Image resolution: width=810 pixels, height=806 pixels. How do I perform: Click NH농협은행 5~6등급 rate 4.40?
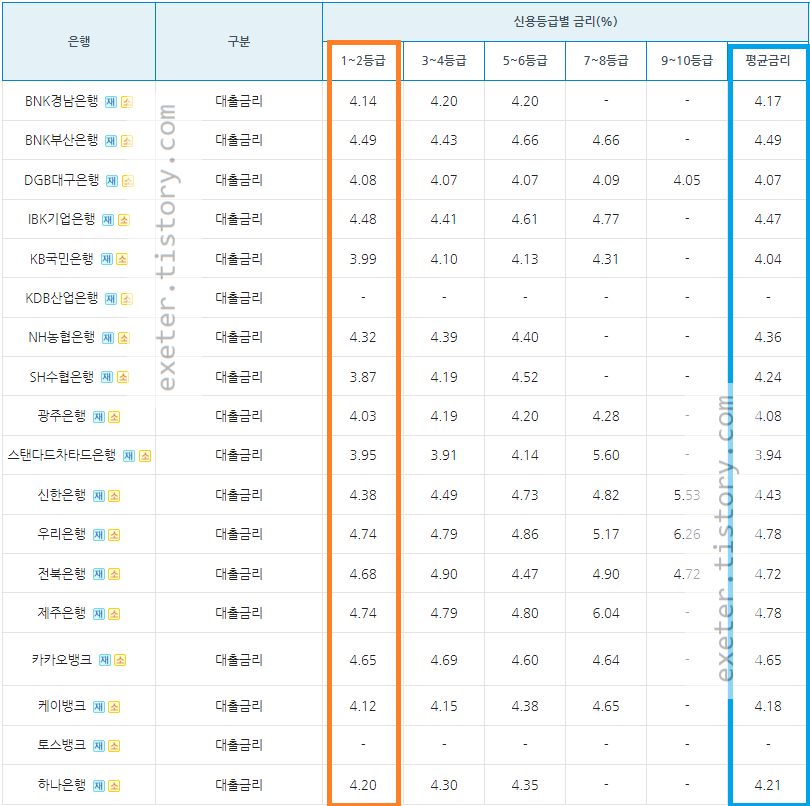point(525,338)
